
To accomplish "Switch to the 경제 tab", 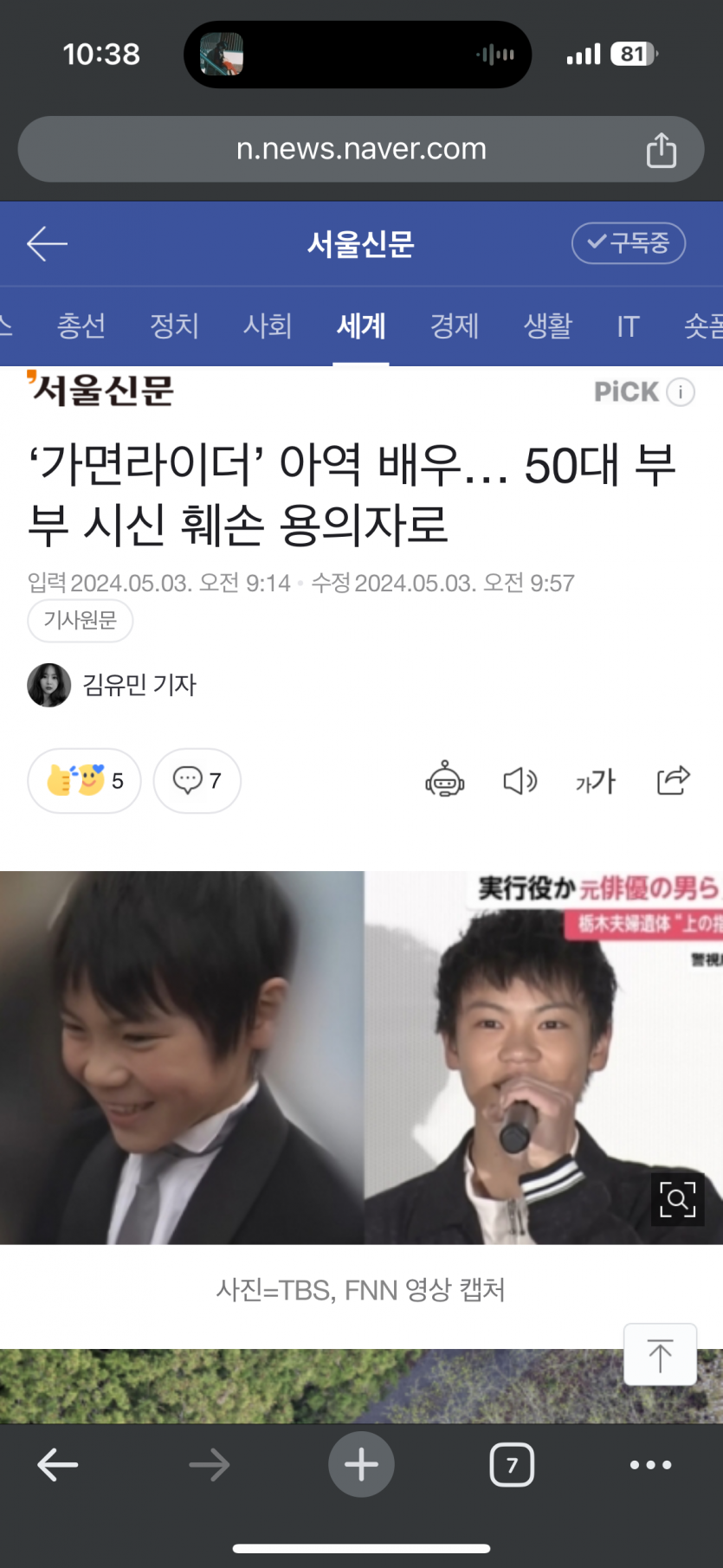I will tap(454, 326).
